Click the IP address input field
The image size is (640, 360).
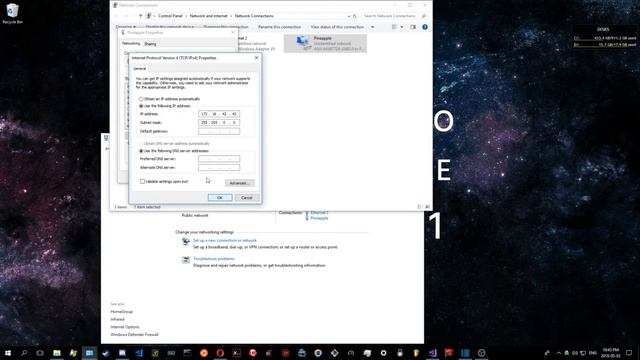(x=219, y=114)
